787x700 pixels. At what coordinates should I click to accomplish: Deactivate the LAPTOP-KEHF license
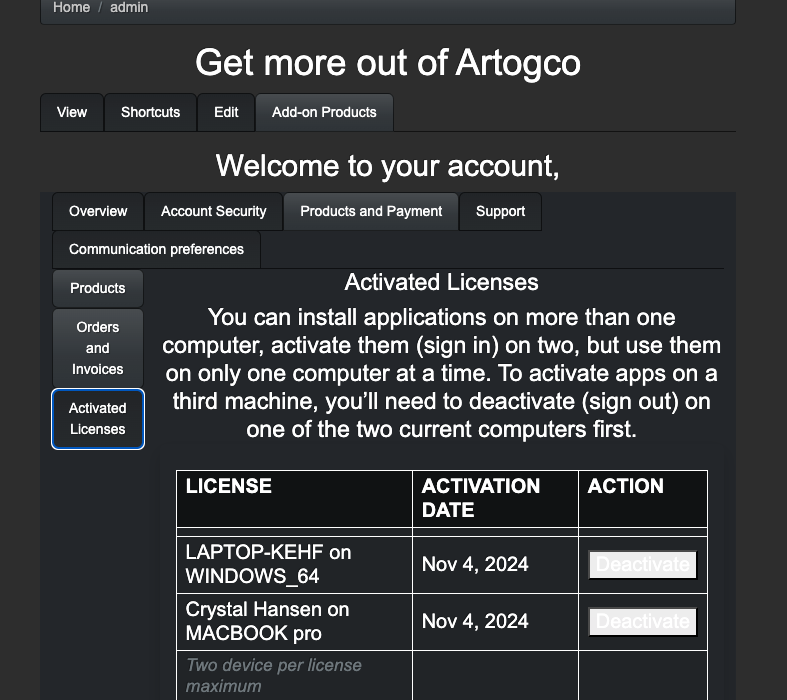[x=643, y=565]
